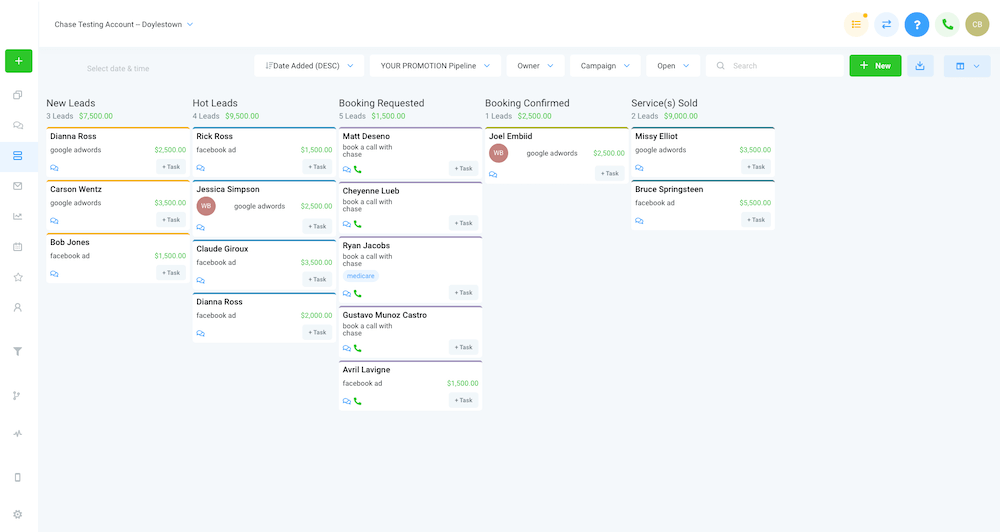Open the calendar icon in sidebar
Screen dimensions: 1000x532
(18, 247)
